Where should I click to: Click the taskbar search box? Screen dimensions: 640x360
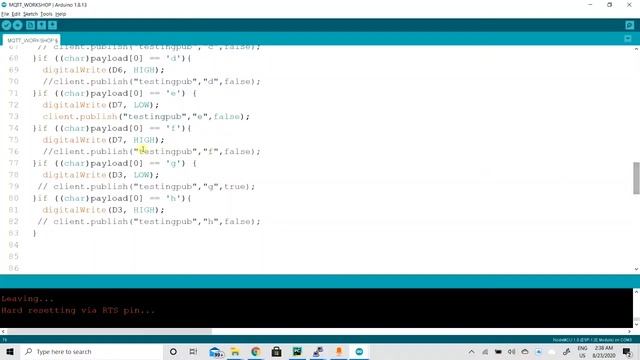click(x=91, y=351)
